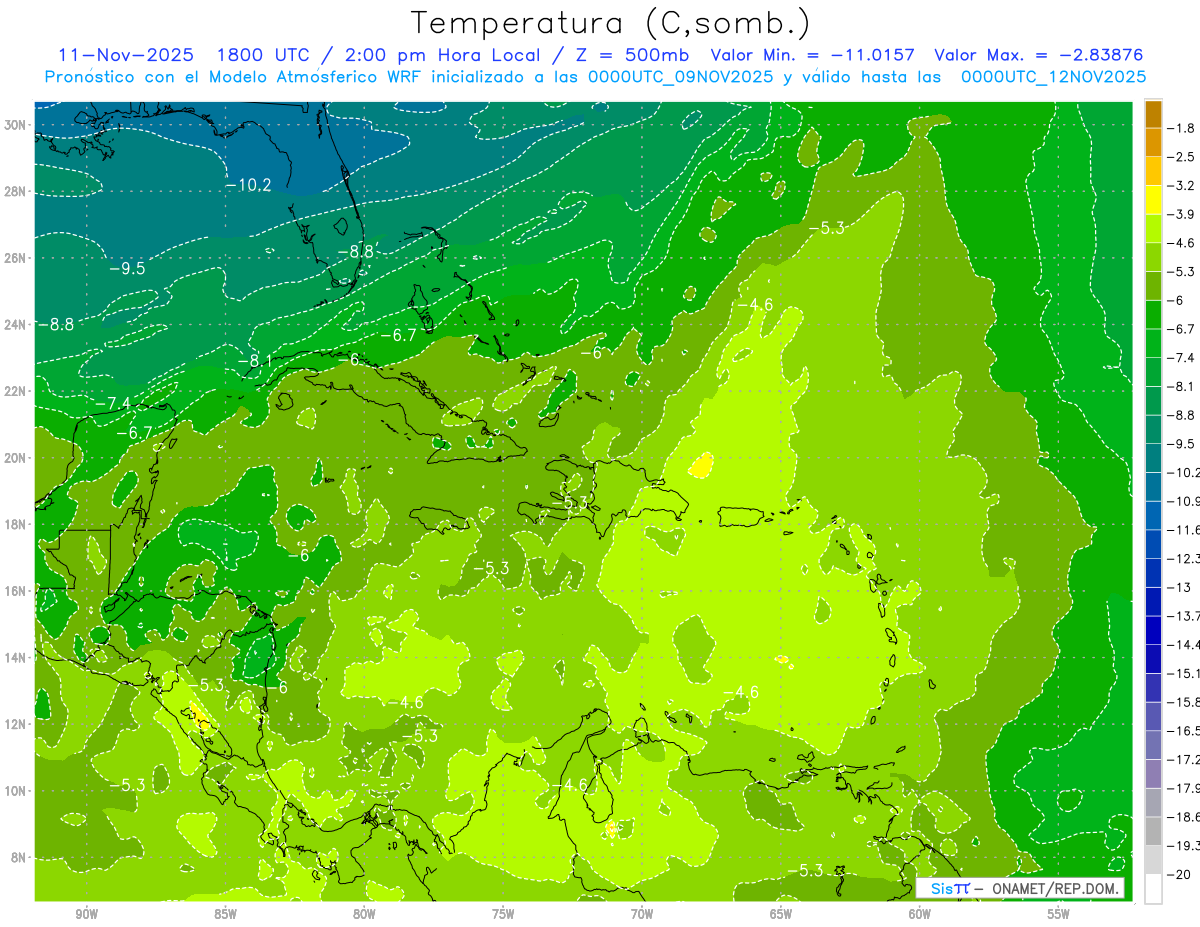This screenshot has height=927, width=1200.
Task: Click the dark orange top swatch of colorbar
Action: point(1153,113)
